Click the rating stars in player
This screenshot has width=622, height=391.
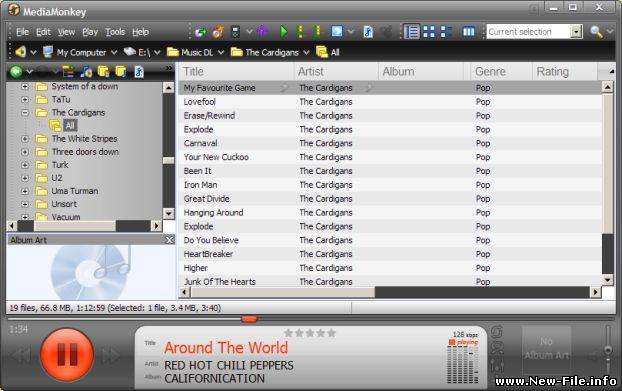(x=310, y=333)
